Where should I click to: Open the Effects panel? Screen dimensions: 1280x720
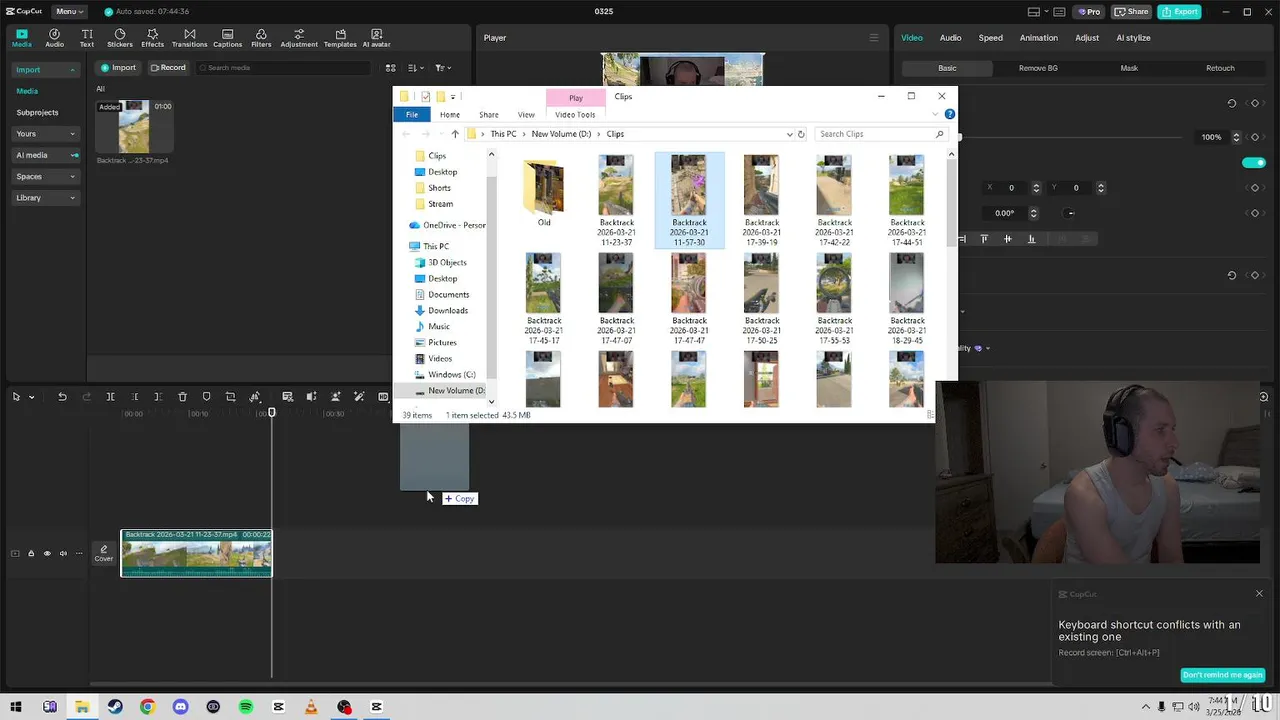point(152,38)
